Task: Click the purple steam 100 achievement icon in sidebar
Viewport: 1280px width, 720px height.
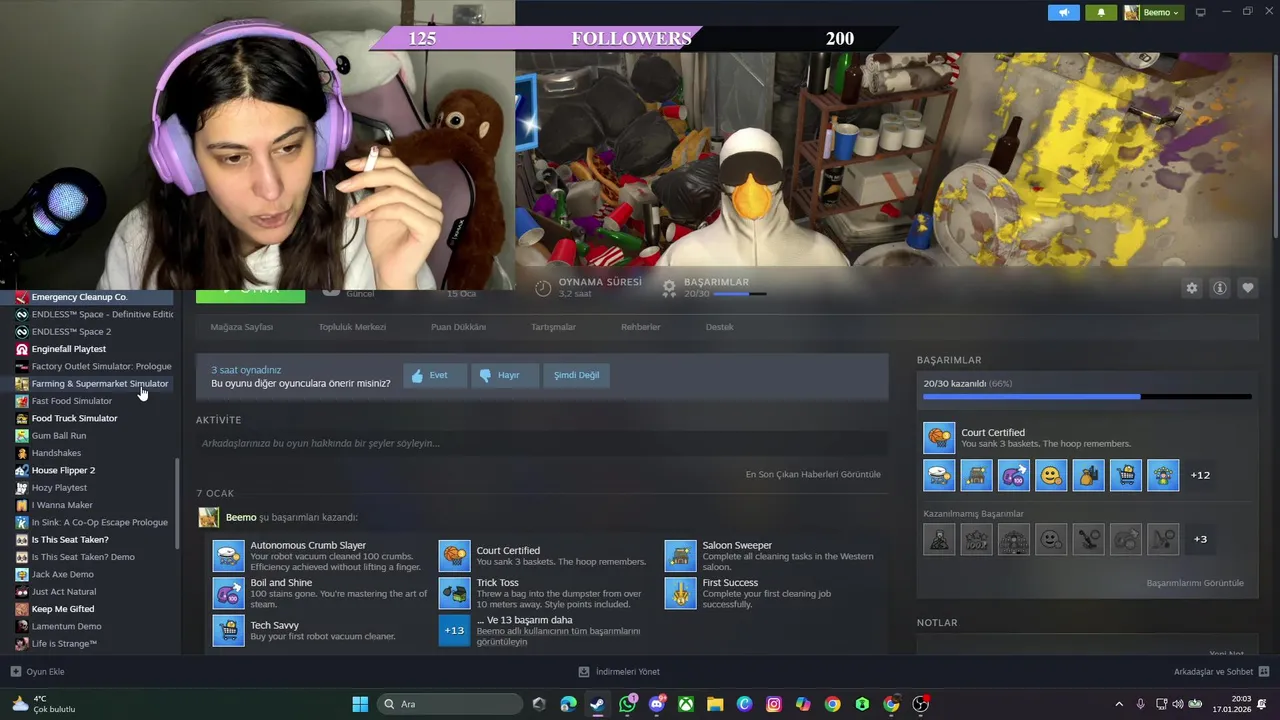Action: click(x=1014, y=475)
